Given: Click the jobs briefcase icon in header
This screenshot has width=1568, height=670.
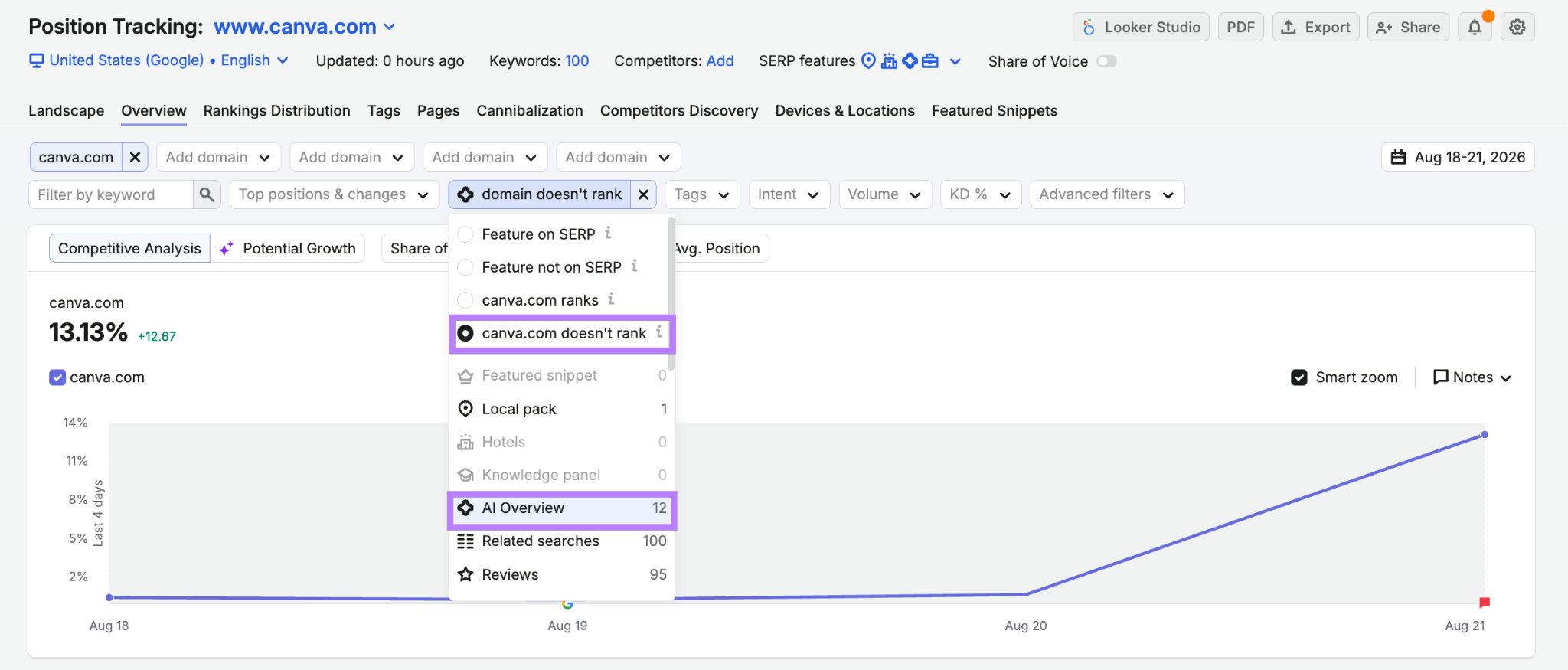Looking at the screenshot, I should pyautogui.click(x=930, y=60).
